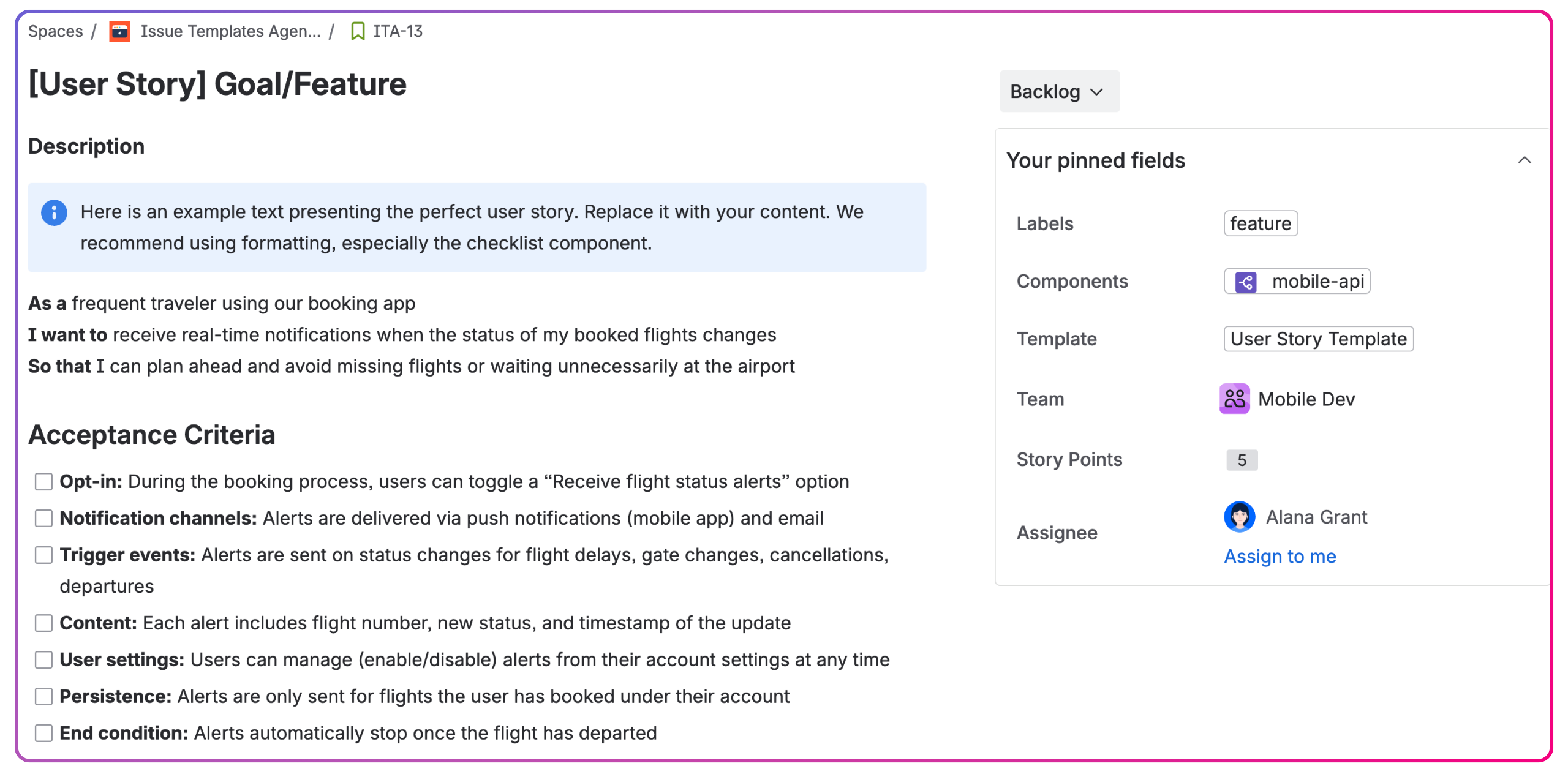Click the green story bookmark icon

click(x=358, y=31)
